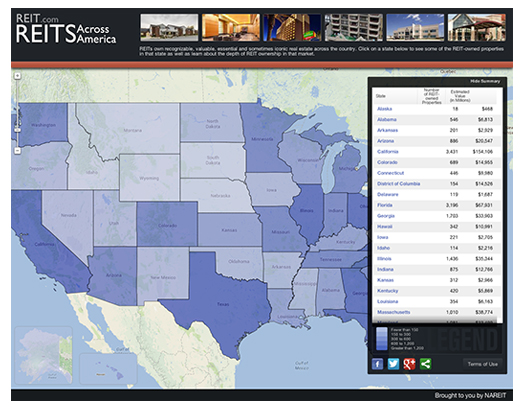Select Colorado state on the map

(167, 224)
